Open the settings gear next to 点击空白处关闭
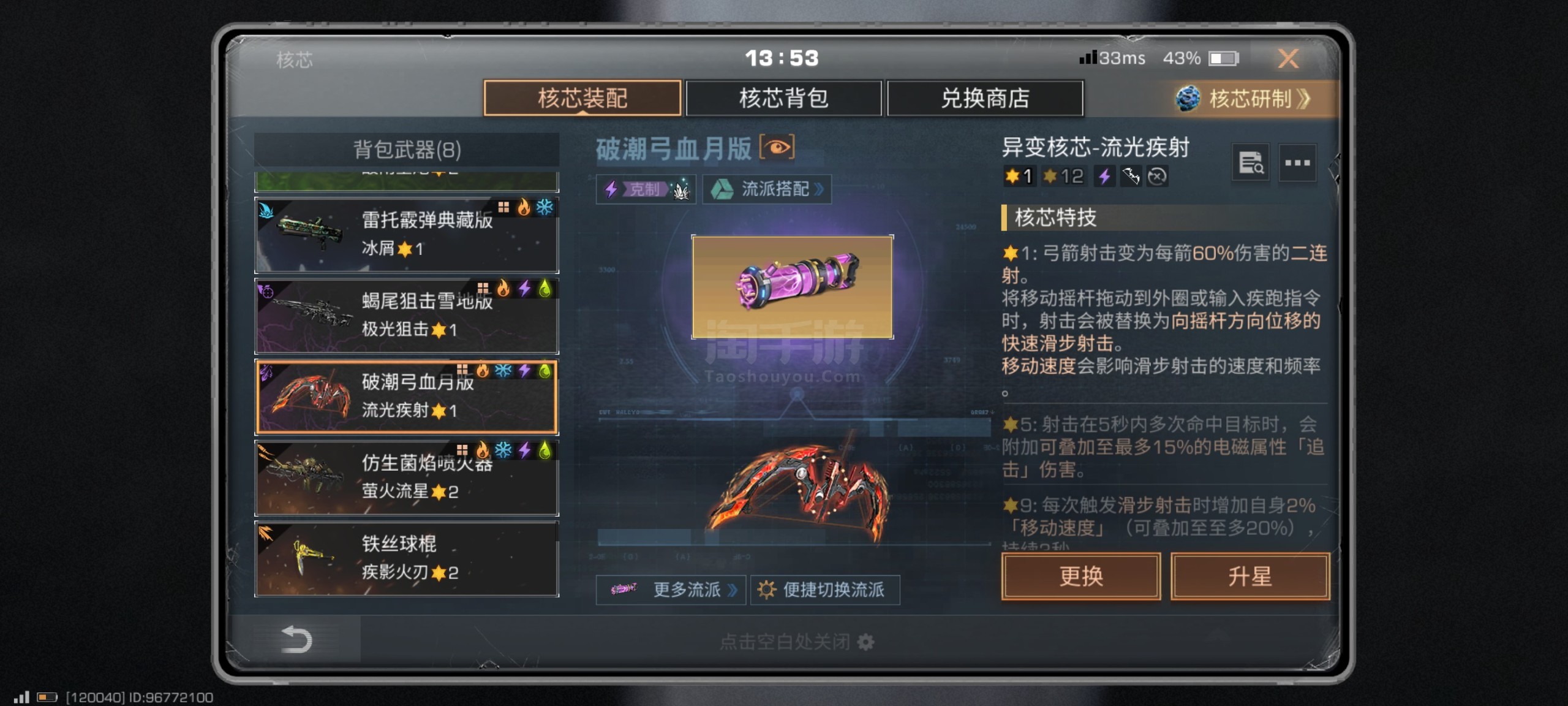 click(x=865, y=642)
